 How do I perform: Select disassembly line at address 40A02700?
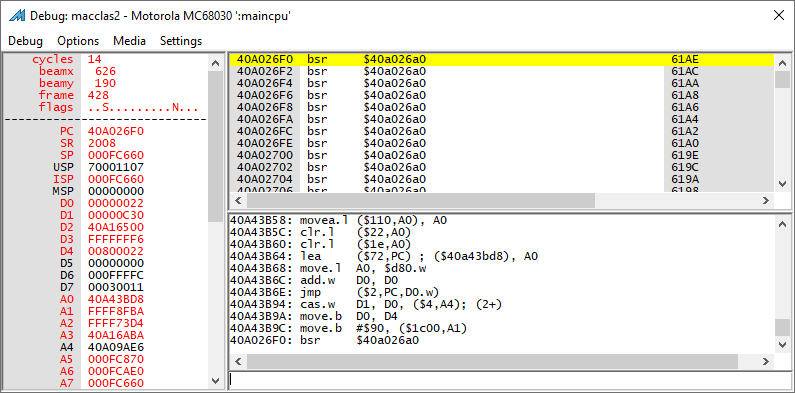502,155
